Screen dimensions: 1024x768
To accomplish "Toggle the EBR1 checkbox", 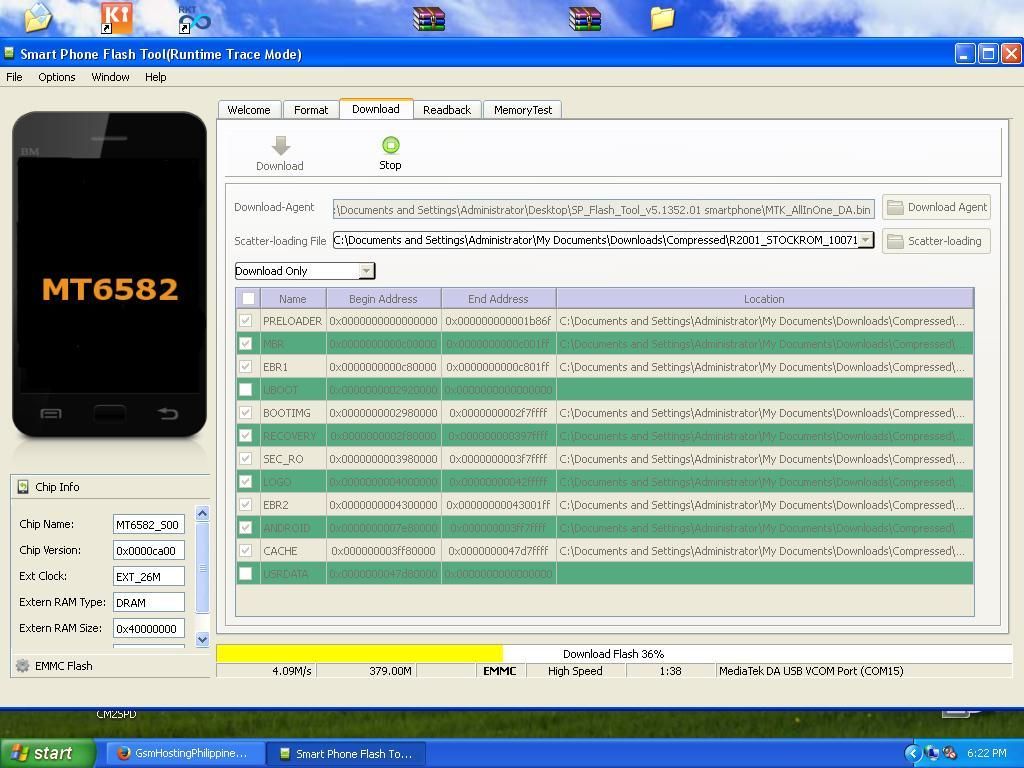I will [x=246, y=366].
